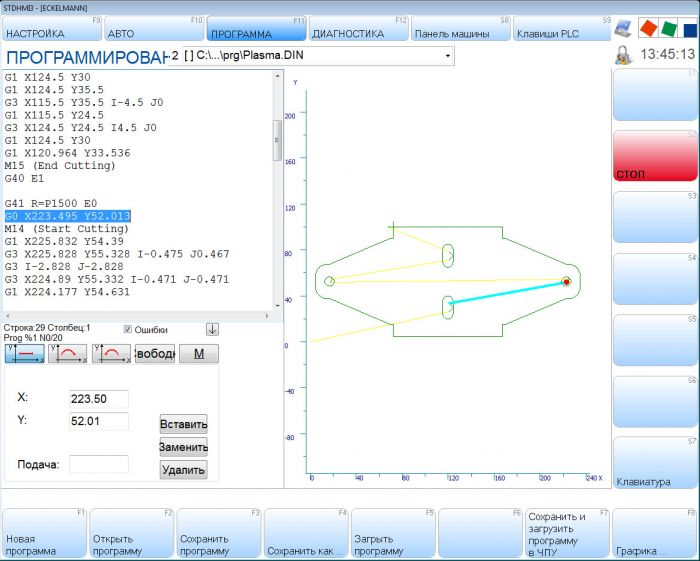The height and width of the screenshot is (561, 700).
Task: Select the first arc interpolation icon
Action: (x=68, y=353)
